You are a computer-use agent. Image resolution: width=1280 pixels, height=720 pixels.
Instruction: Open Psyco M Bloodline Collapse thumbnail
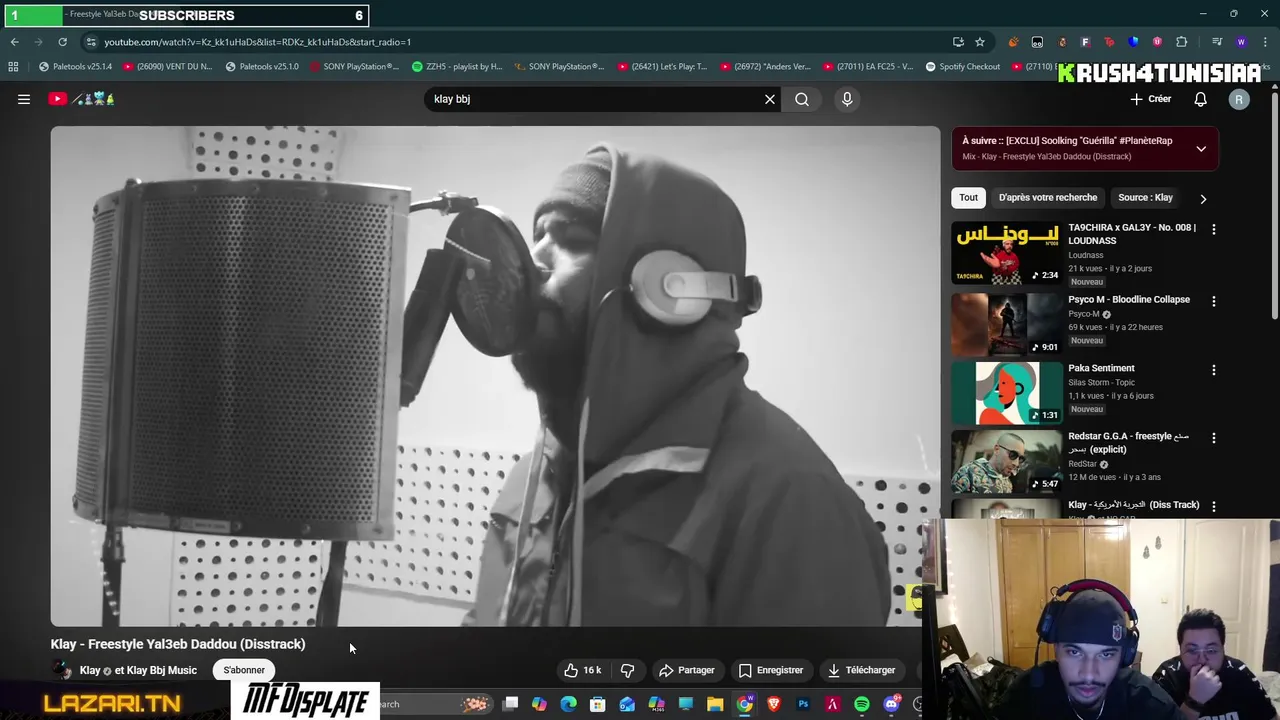pyautogui.click(x=1006, y=325)
